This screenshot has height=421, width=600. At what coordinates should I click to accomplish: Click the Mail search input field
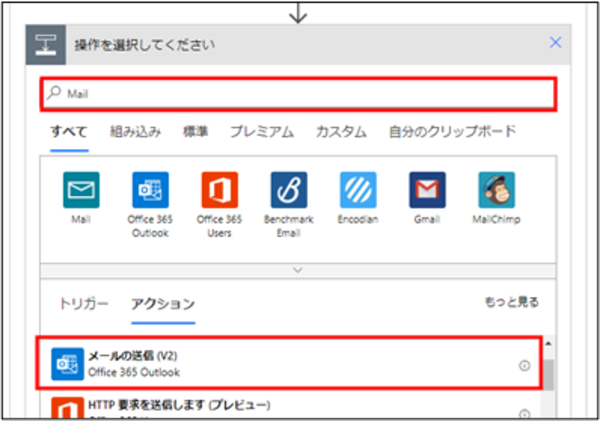pos(298,94)
